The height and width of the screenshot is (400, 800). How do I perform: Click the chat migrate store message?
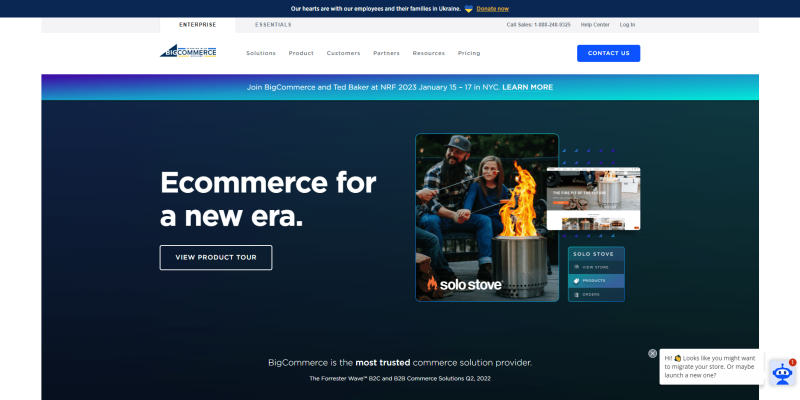coord(711,367)
